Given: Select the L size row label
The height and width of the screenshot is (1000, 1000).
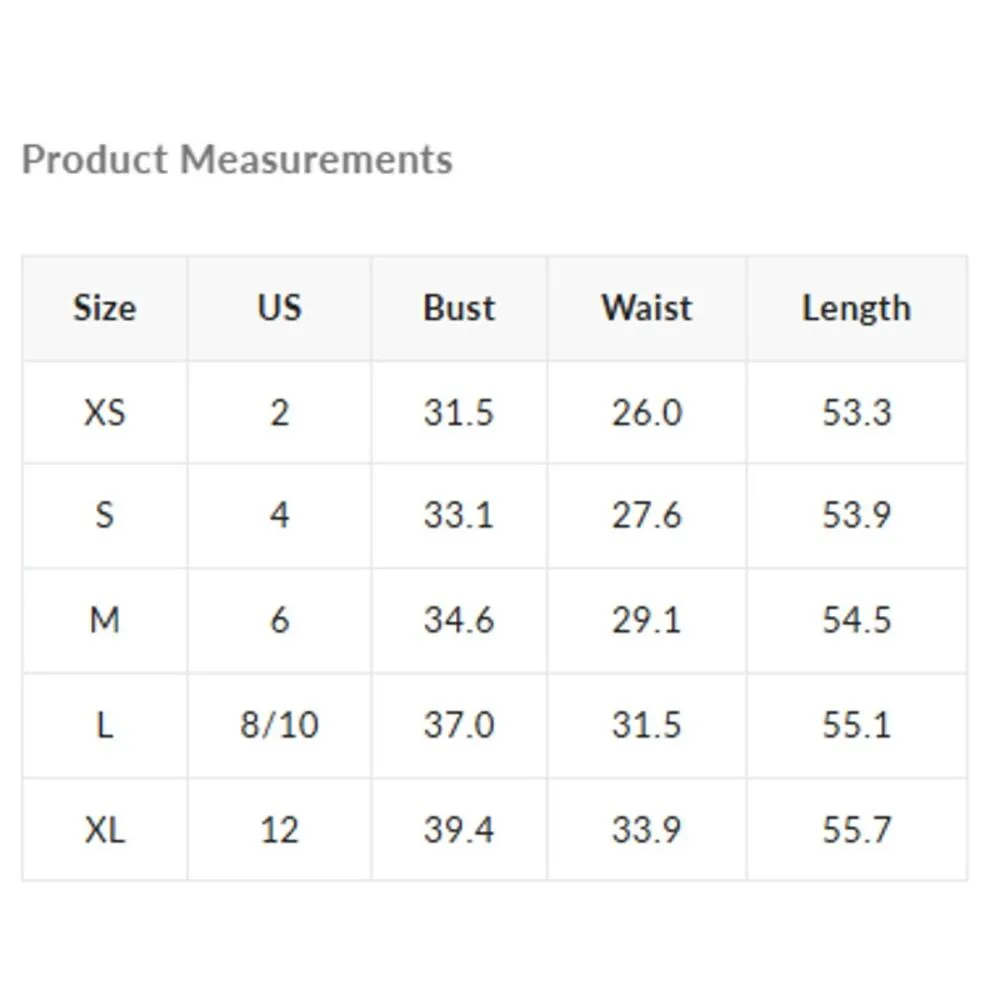Looking at the screenshot, I should coord(104,725).
